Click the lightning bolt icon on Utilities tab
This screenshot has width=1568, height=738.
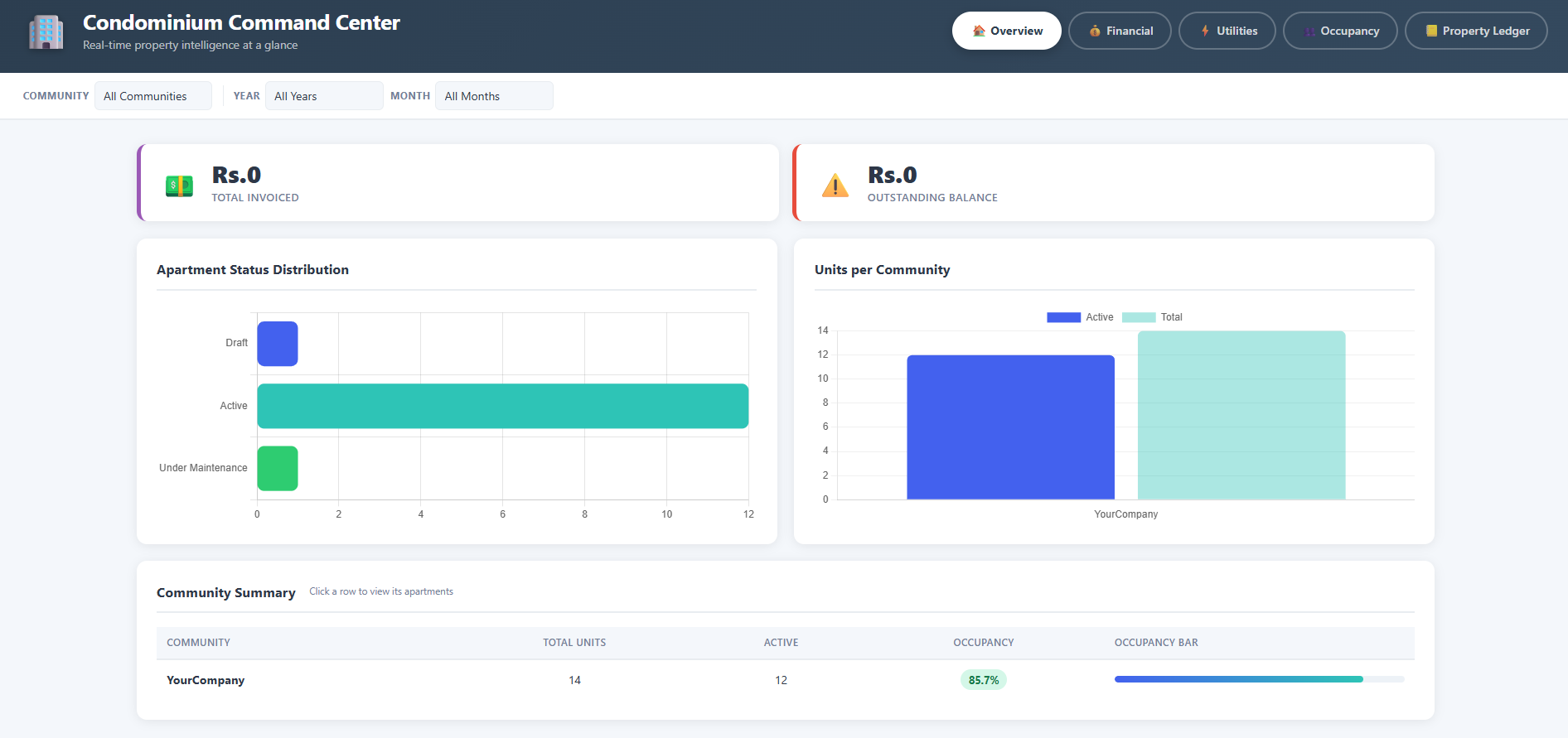[x=1205, y=31]
